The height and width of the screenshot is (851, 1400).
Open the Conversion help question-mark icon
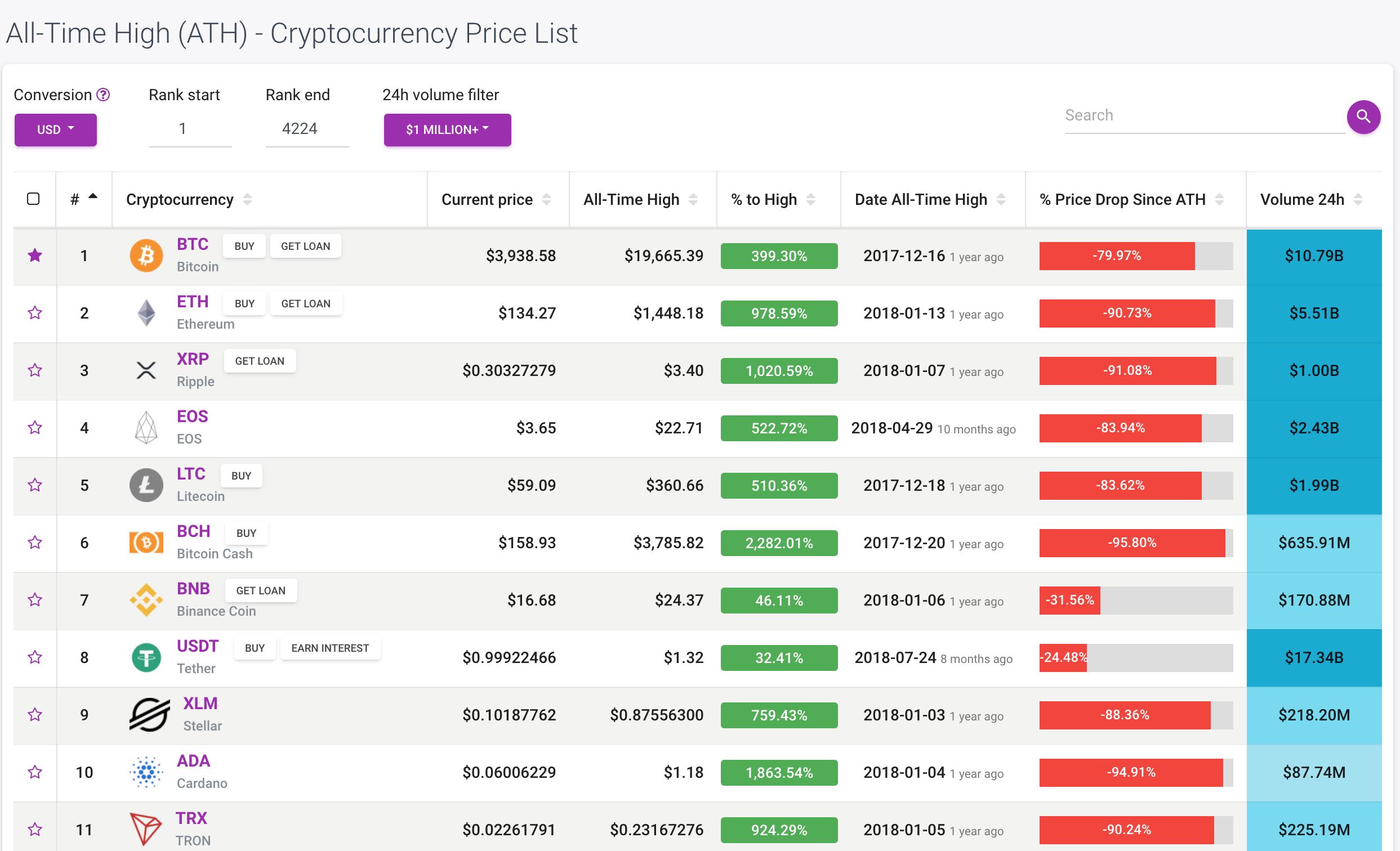pos(103,95)
